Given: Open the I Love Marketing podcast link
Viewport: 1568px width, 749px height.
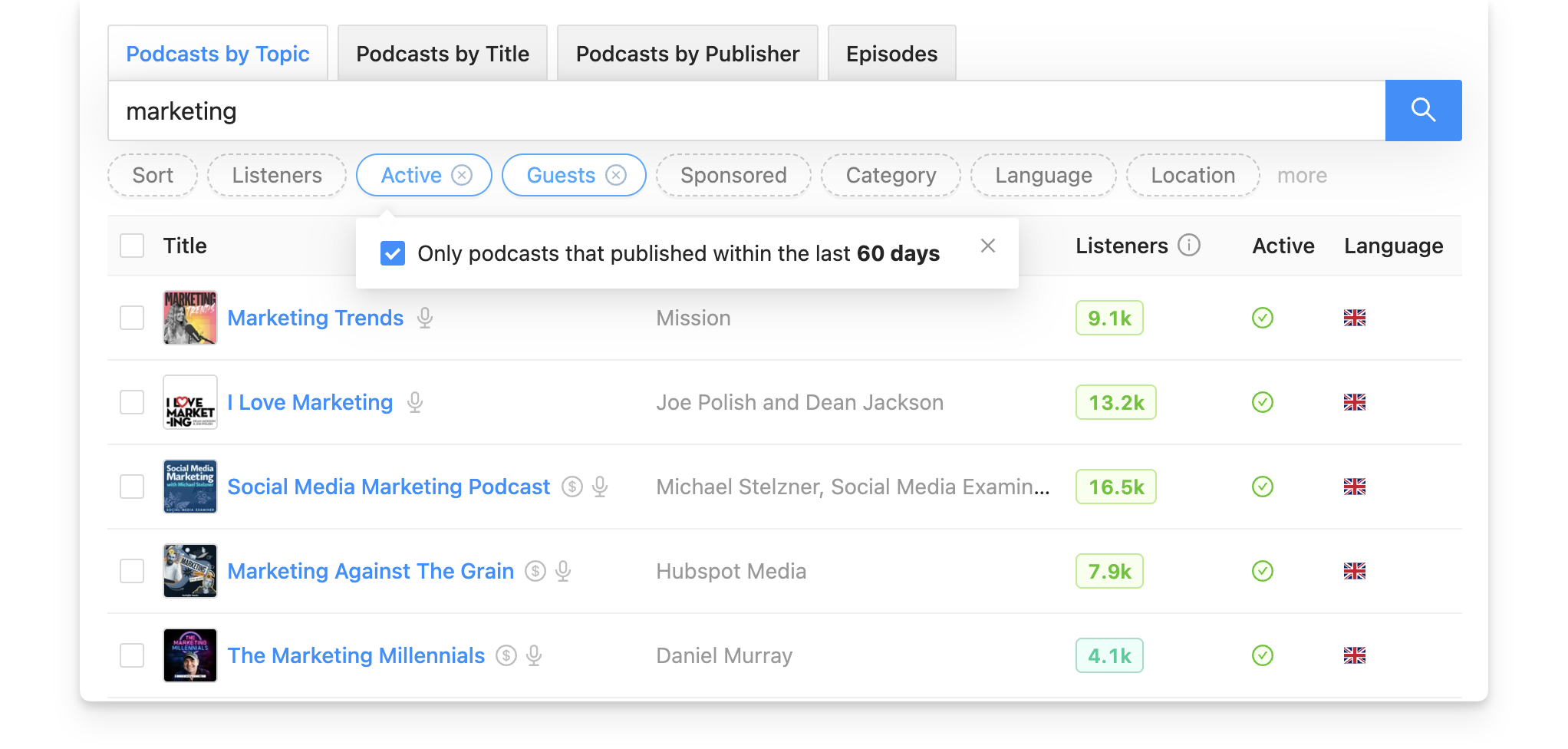Looking at the screenshot, I should [x=310, y=402].
